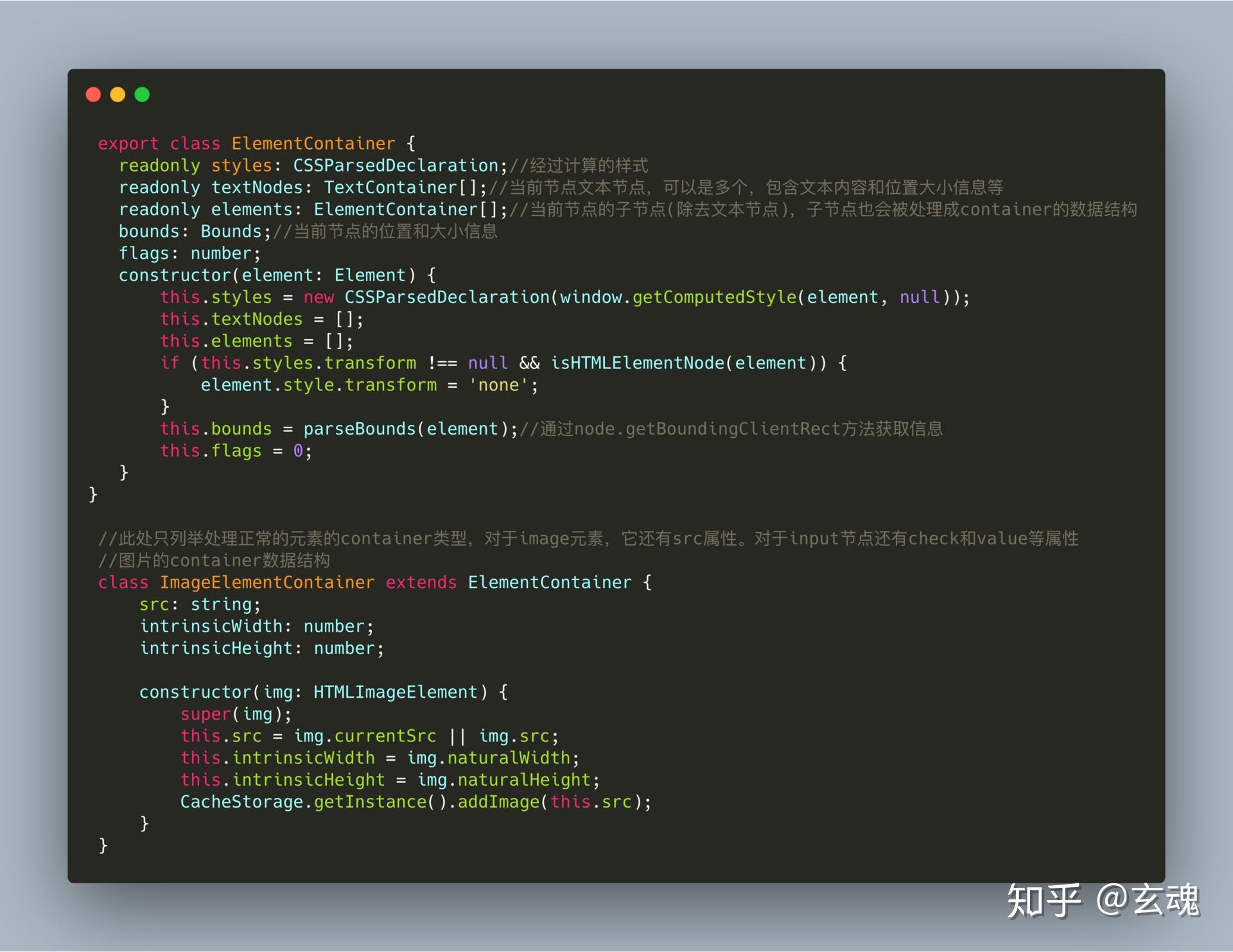
Task: Click constructor(element: Element) signature
Action: pos(267,275)
